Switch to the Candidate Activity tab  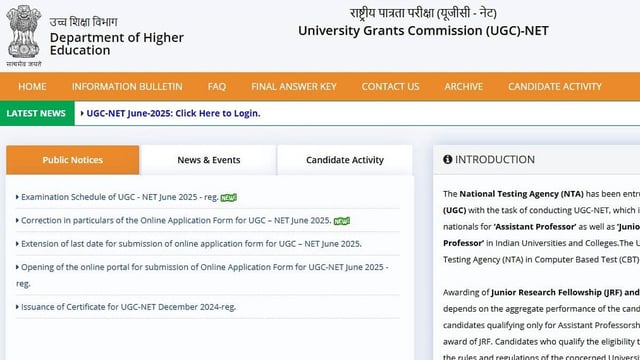pos(345,160)
